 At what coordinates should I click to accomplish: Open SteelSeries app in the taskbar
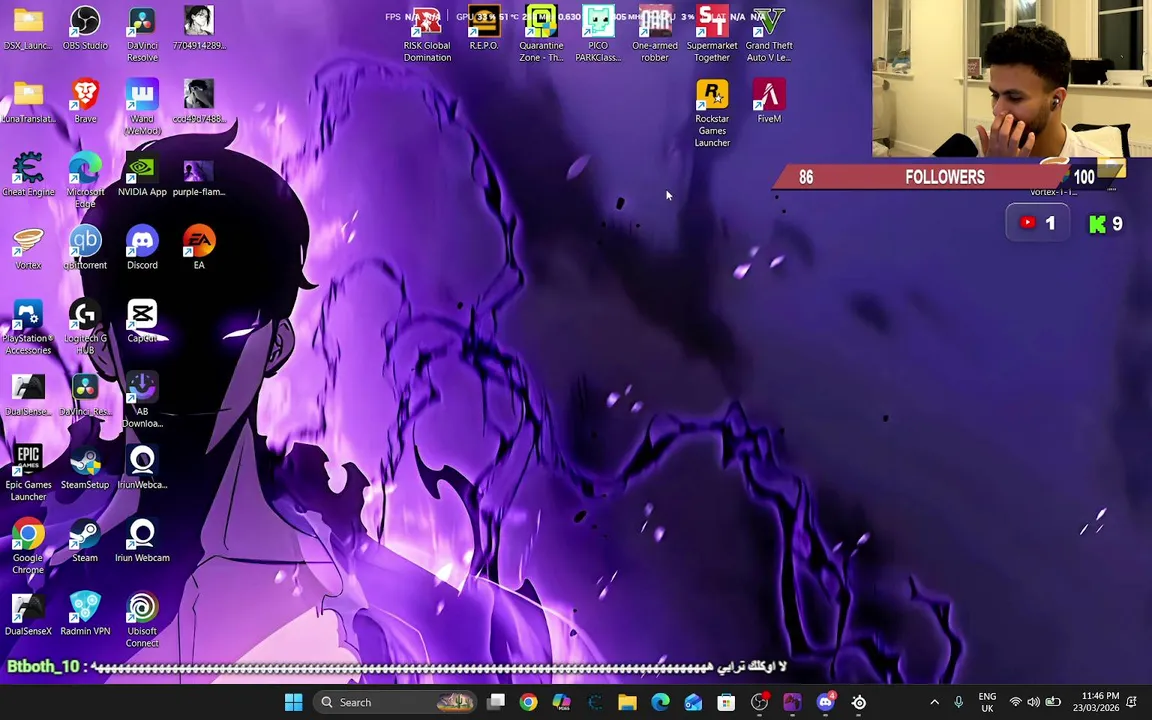[x=859, y=702]
